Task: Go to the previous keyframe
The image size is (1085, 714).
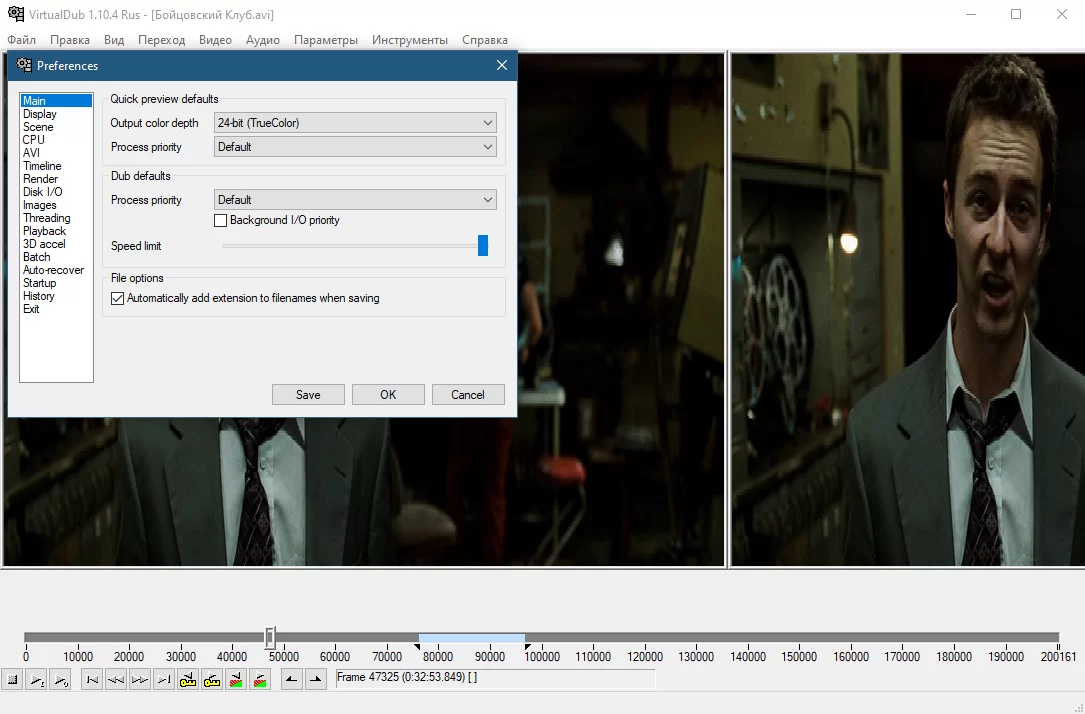Action: (x=188, y=680)
